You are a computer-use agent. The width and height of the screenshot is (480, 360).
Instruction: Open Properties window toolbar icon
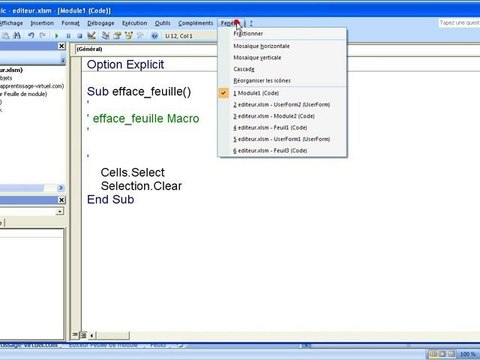117,35
